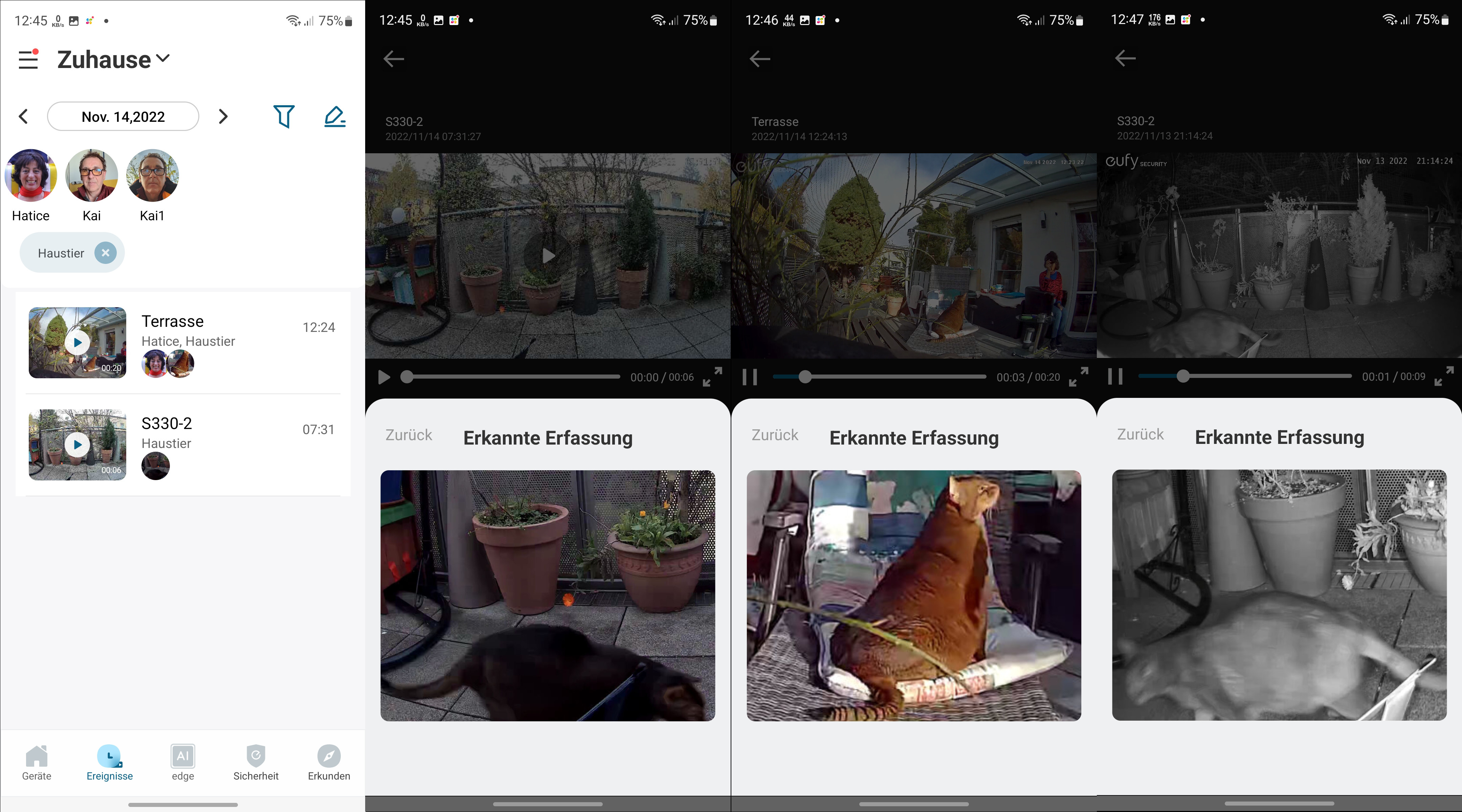Go to previous day arrow
This screenshot has width=1462, height=812.
click(23, 116)
